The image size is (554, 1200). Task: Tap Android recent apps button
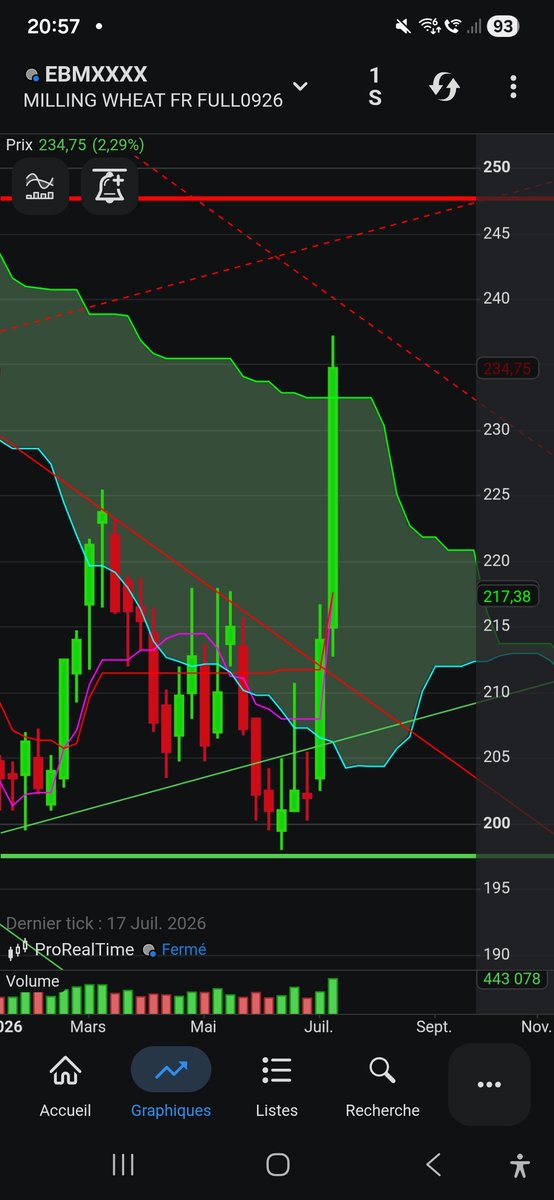click(x=123, y=1164)
